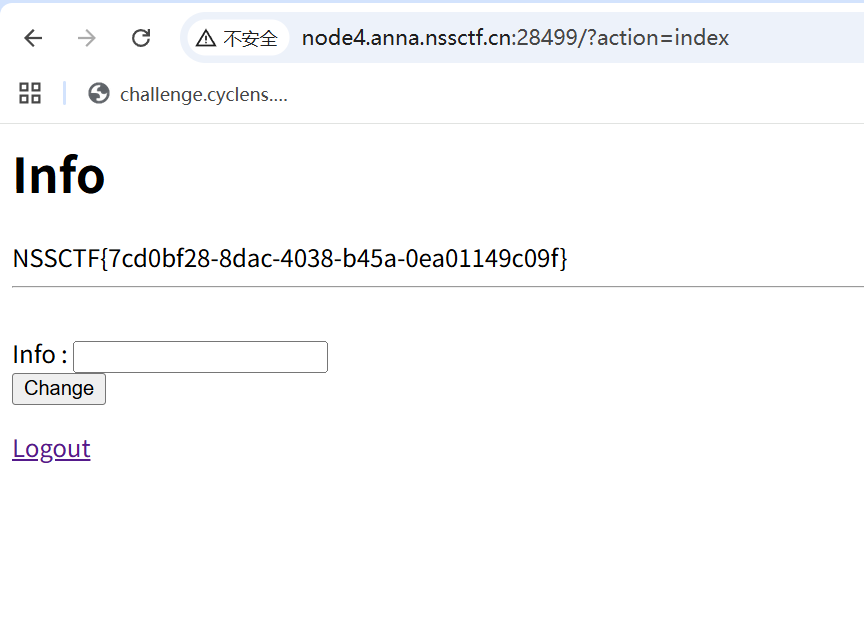This screenshot has width=864, height=617.
Task: Follow the Logout link
Action: coord(51,448)
